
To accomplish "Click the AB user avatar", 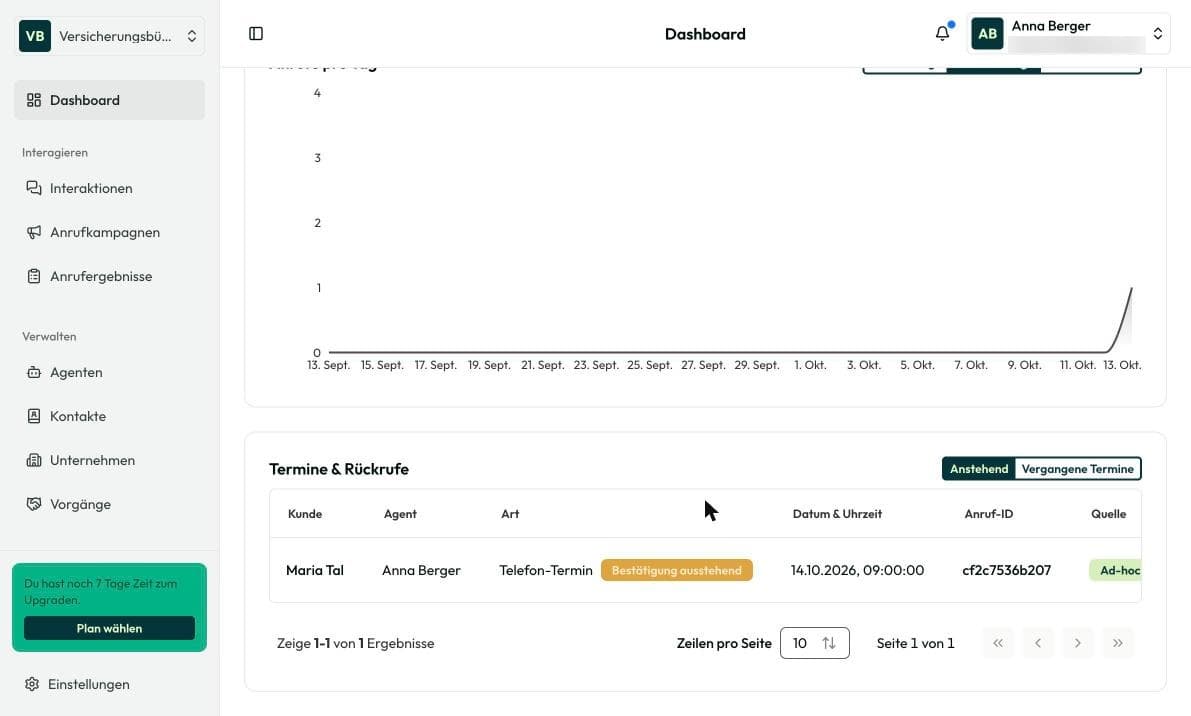I will pos(987,33).
